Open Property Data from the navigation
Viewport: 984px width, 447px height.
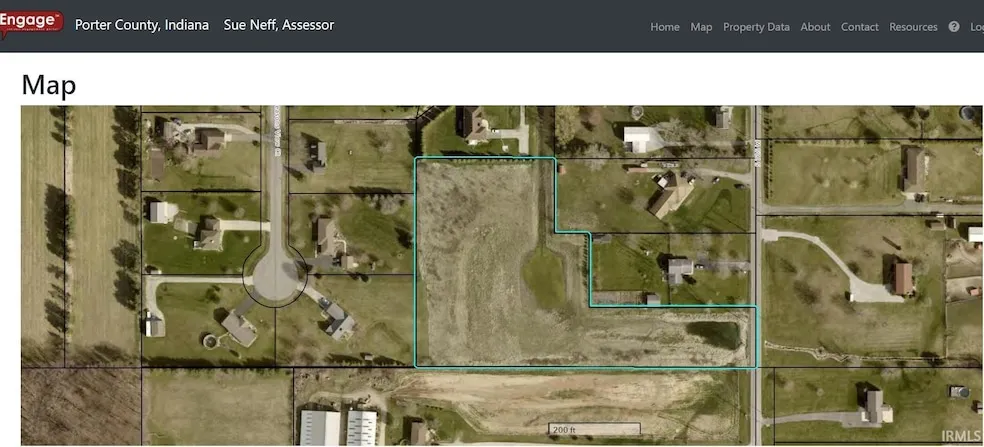[x=756, y=27]
